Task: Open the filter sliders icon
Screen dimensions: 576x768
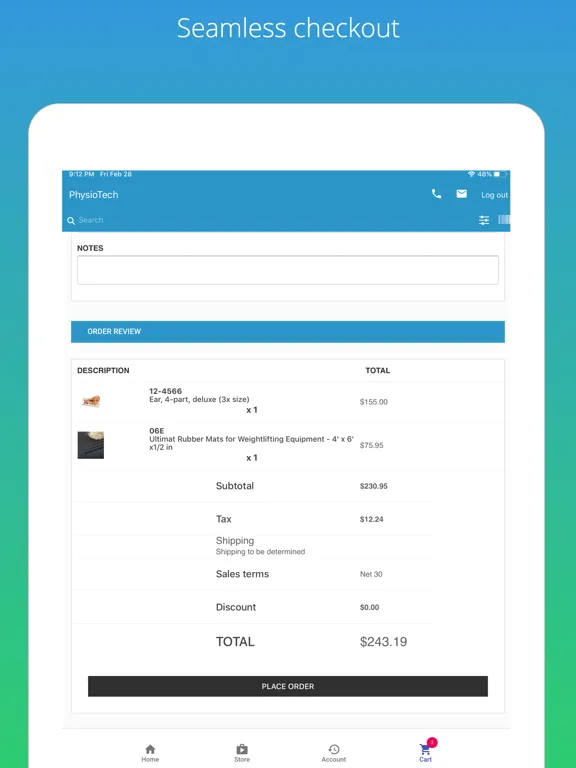Action: click(x=484, y=220)
